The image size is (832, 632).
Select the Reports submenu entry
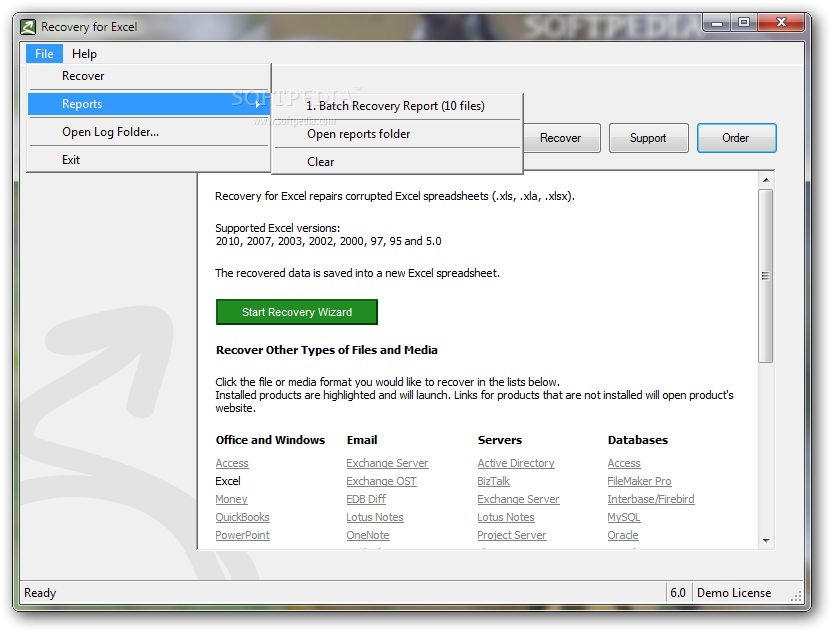coord(149,104)
